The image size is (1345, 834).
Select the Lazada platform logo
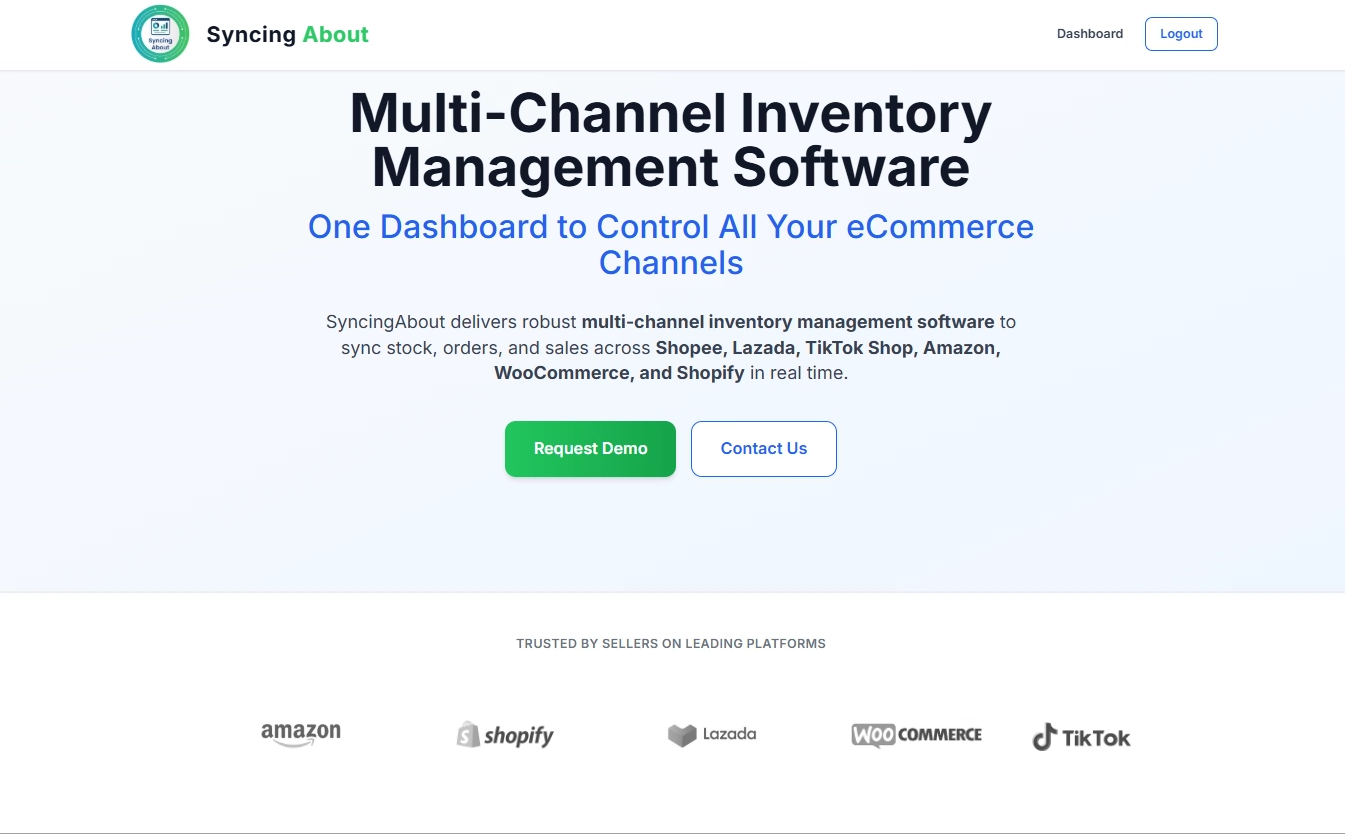[x=712, y=735]
